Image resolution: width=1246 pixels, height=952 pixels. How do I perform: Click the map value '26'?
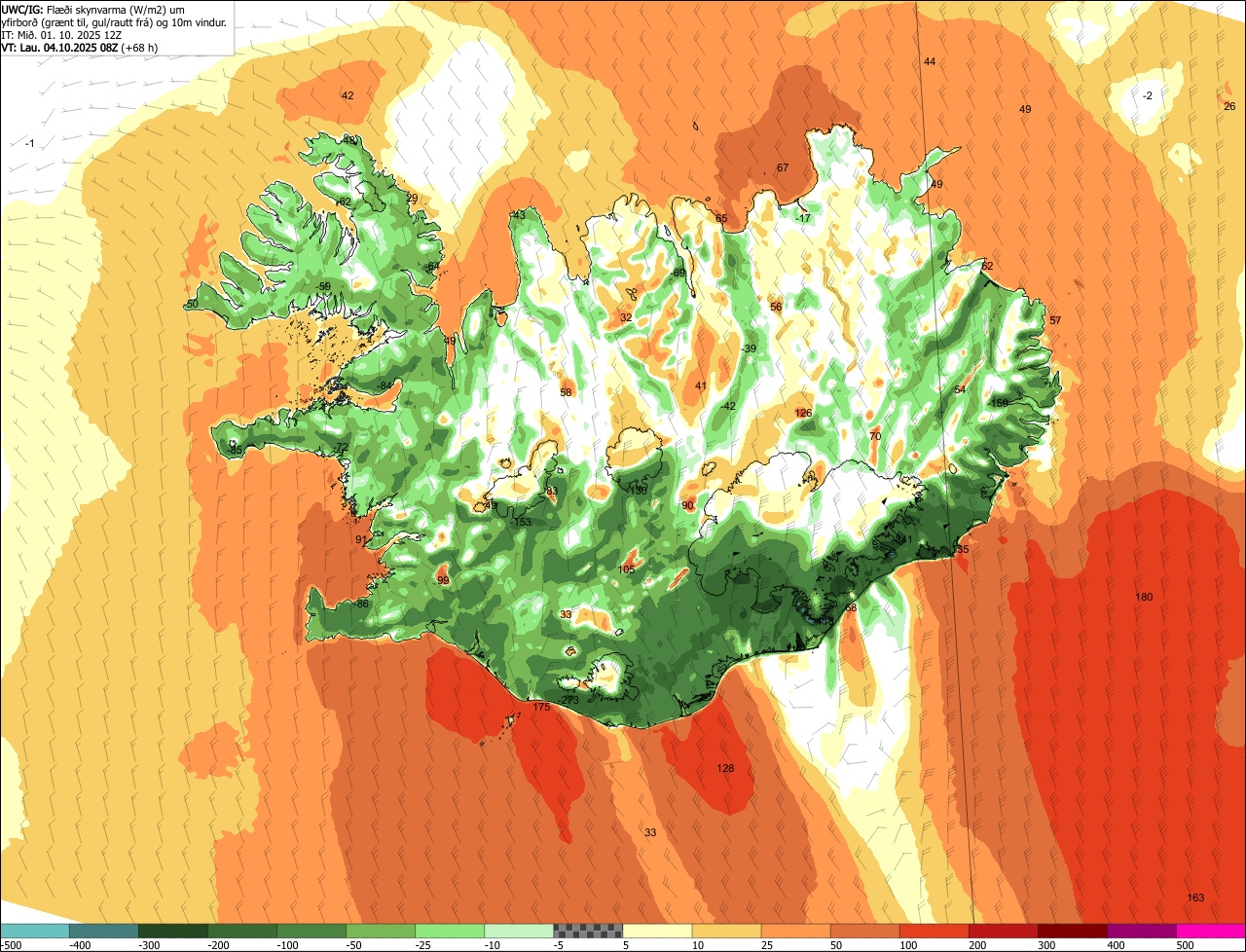point(1229,106)
